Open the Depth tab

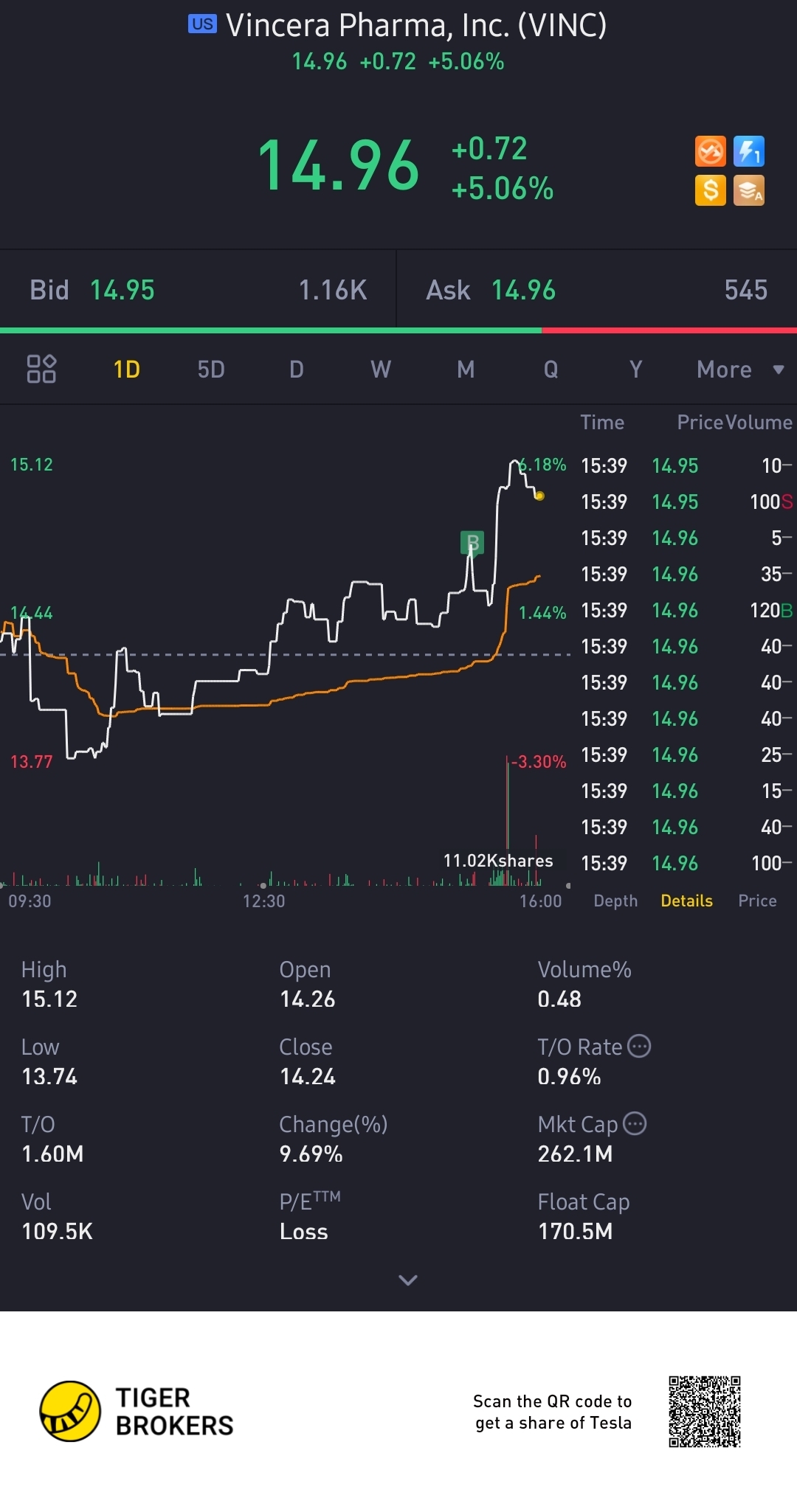[x=615, y=901]
